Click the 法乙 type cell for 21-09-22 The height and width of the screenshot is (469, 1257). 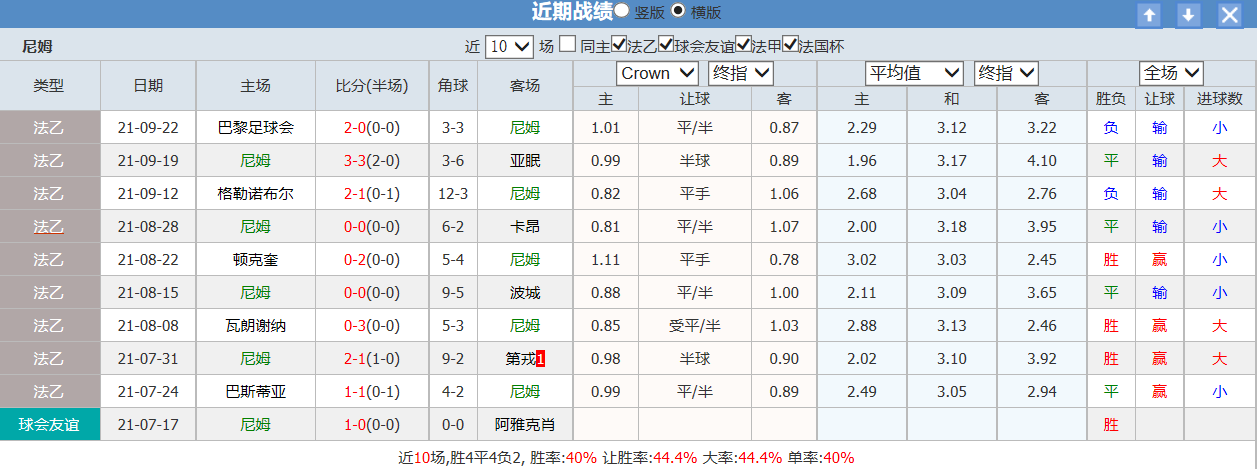(50, 128)
